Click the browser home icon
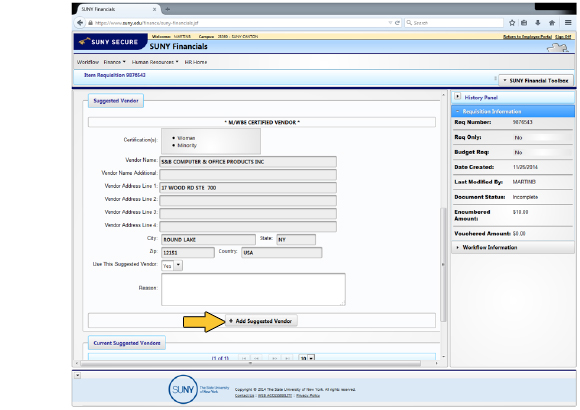Image resolution: width=580 pixels, height=410 pixels. coord(552,23)
